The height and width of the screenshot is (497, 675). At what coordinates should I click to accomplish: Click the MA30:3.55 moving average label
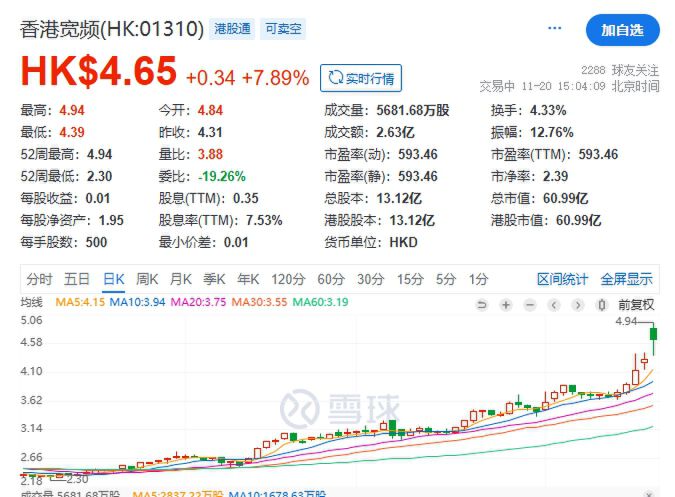click(x=259, y=302)
